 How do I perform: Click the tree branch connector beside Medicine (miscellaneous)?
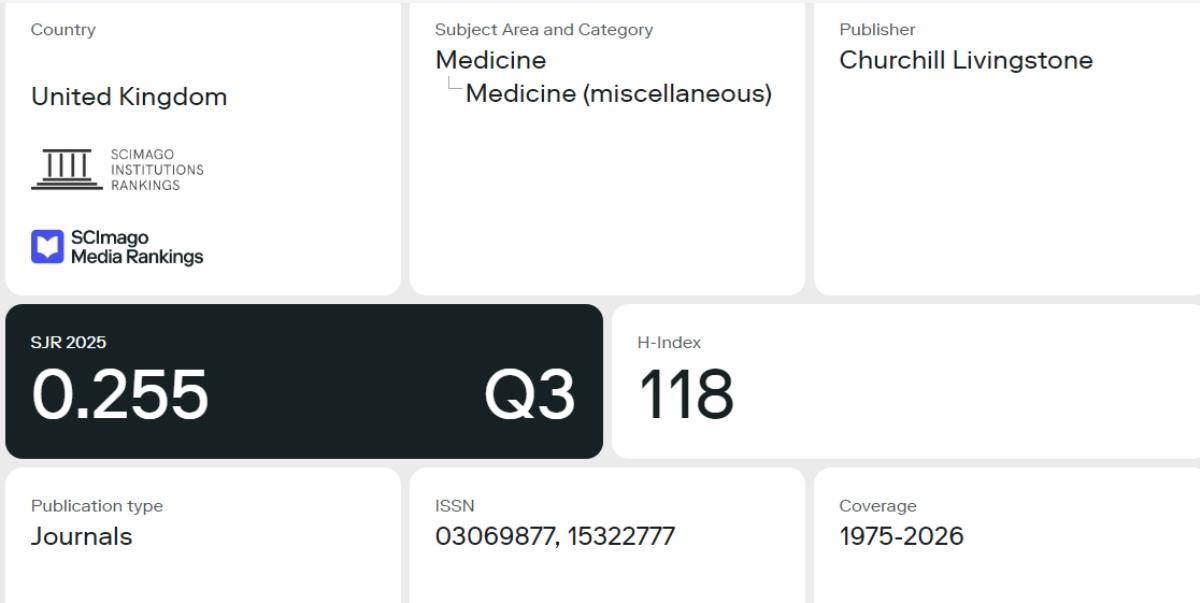(455, 85)
